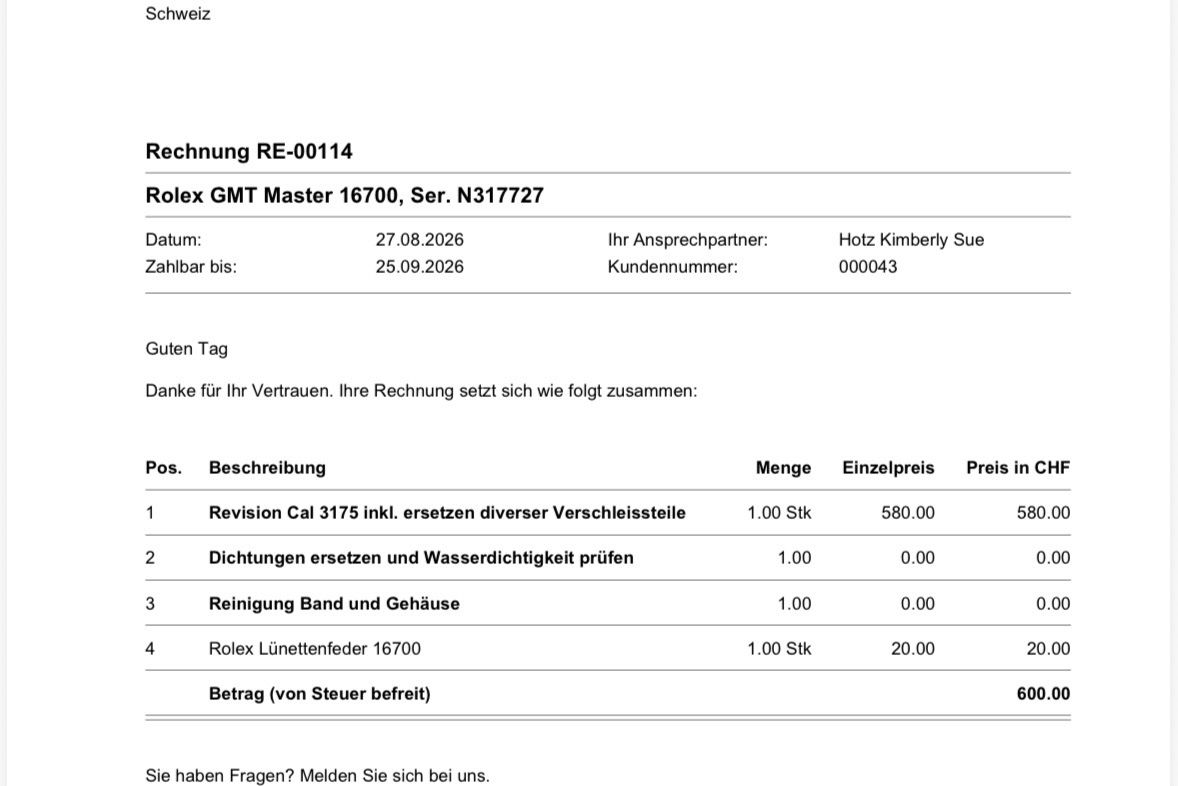Image resolution: width=1178 pixels, height=786 pixels.
Task: Click the quantity "1.00 Stk" for Rolex Lünettenfeder
Action: 779,648
